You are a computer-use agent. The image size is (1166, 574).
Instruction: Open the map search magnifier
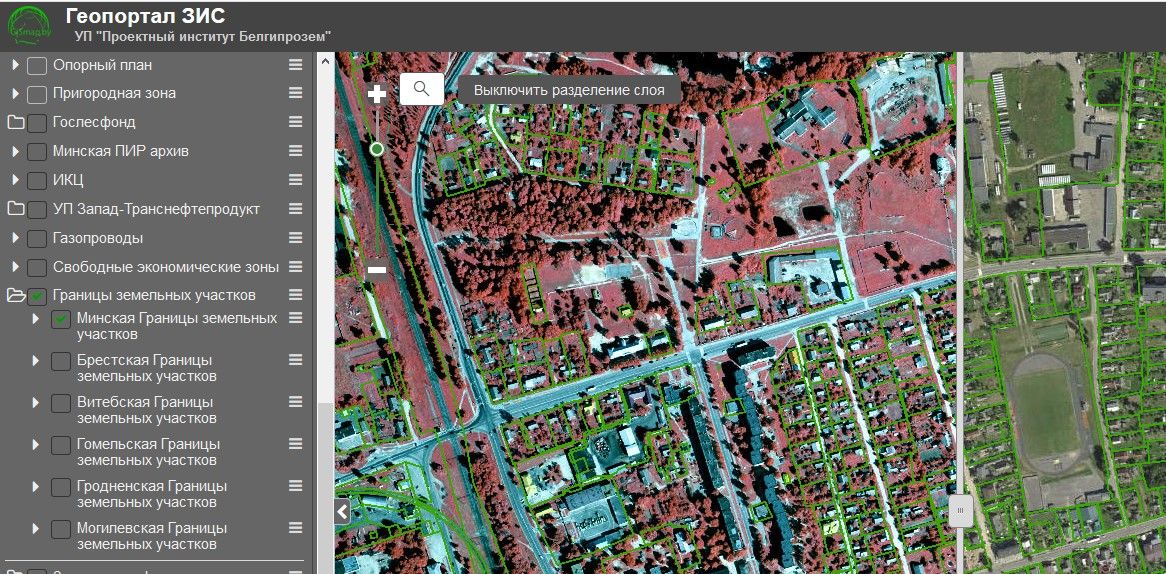(421, 89)
